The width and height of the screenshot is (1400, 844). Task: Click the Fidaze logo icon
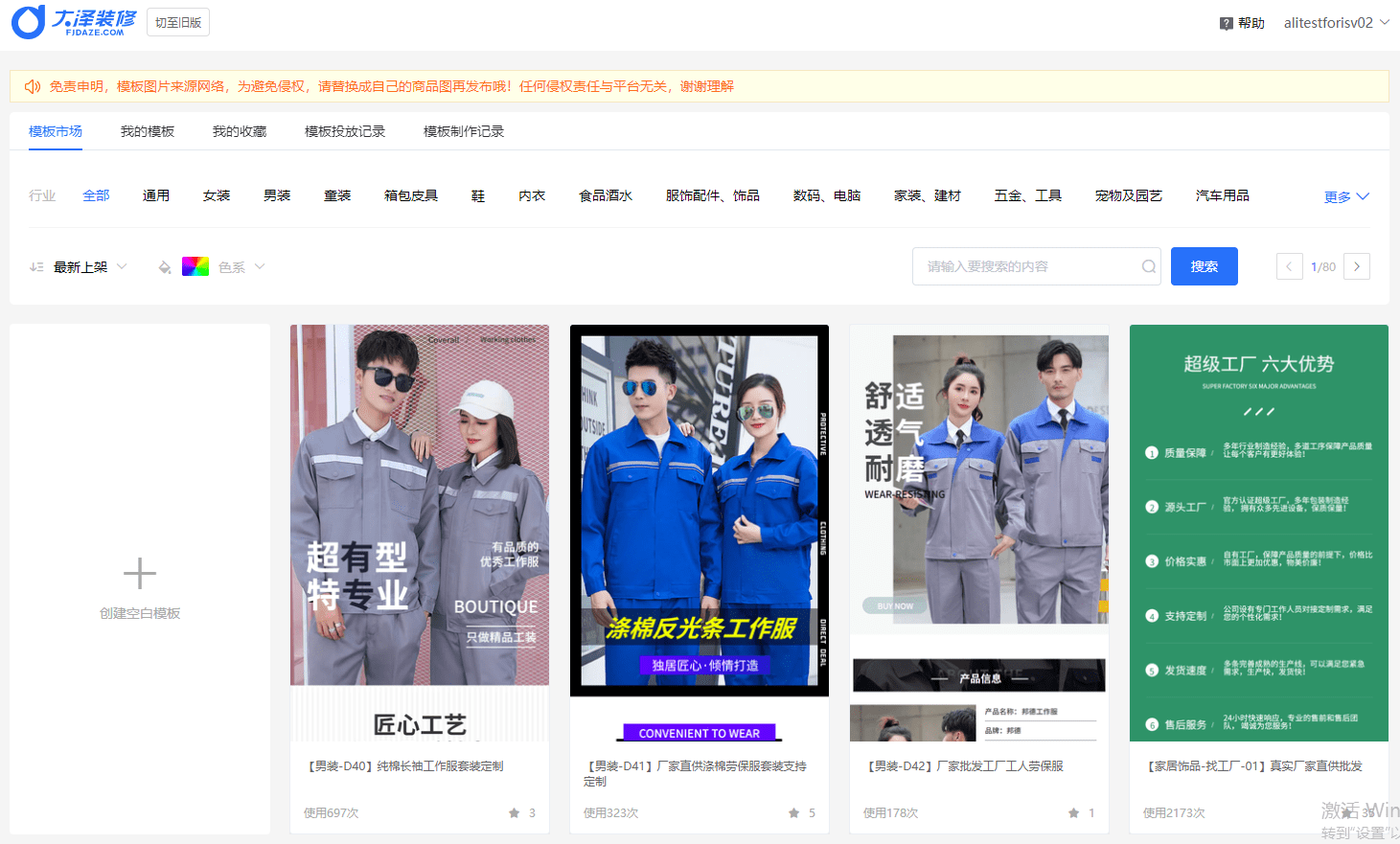pyautogui.click(x=28, y=22)
